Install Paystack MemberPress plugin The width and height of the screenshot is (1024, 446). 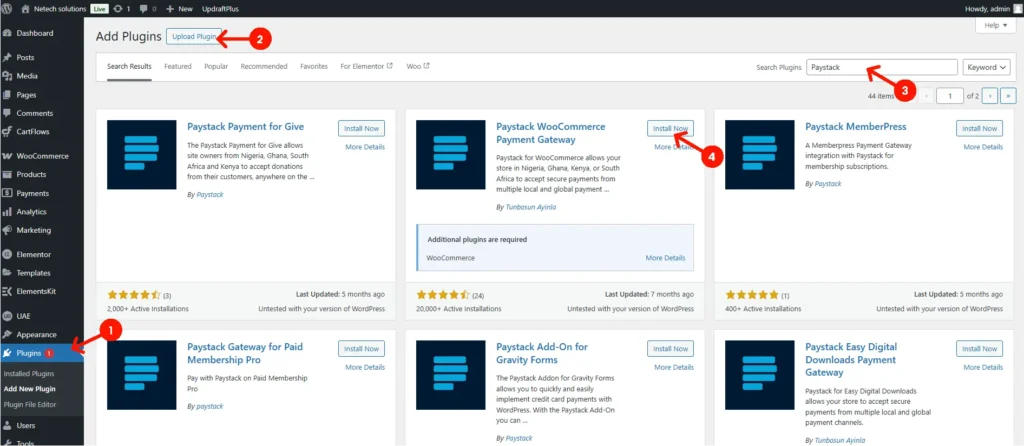pos(980,129)
